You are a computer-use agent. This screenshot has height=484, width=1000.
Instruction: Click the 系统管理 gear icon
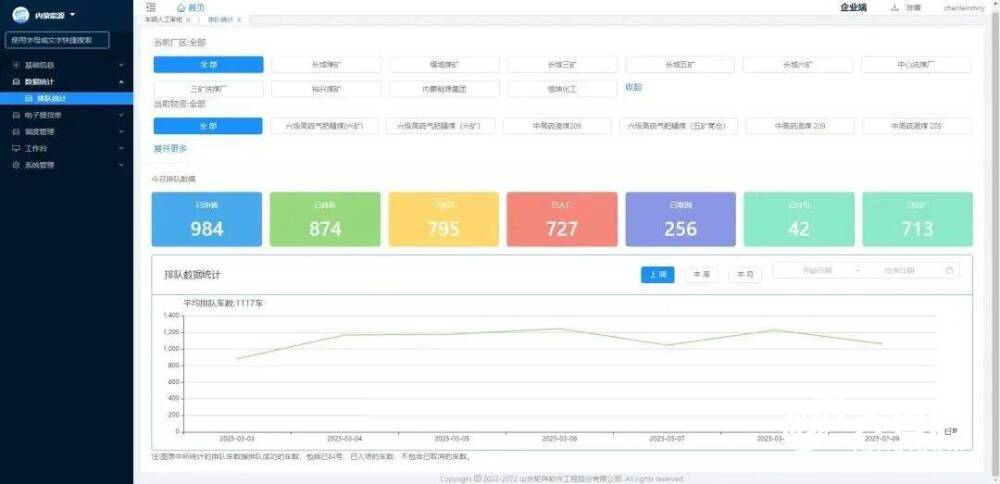(x=17, y=165)
